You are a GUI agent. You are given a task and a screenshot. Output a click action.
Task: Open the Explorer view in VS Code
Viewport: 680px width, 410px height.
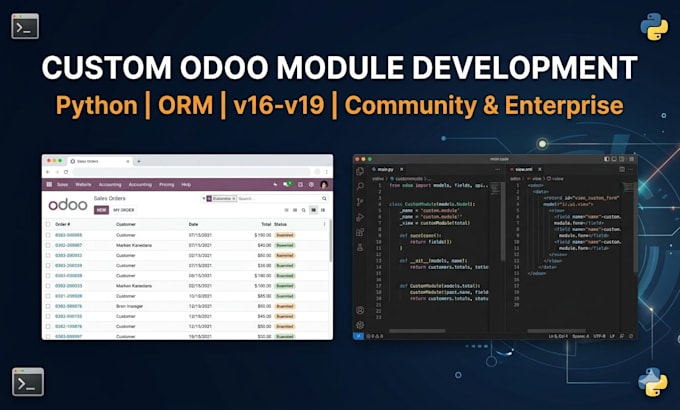tap(360, 171)
